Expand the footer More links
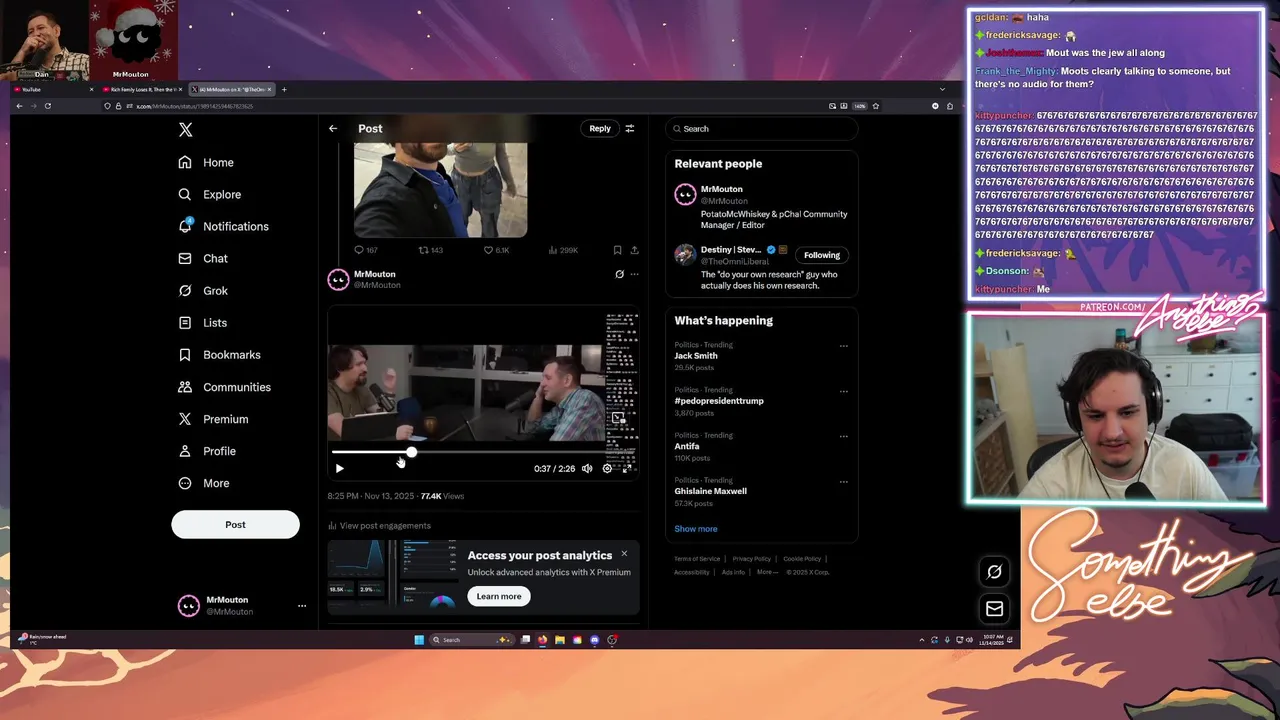The height and width of the screenshot is (720, 1280). [767, 572]
